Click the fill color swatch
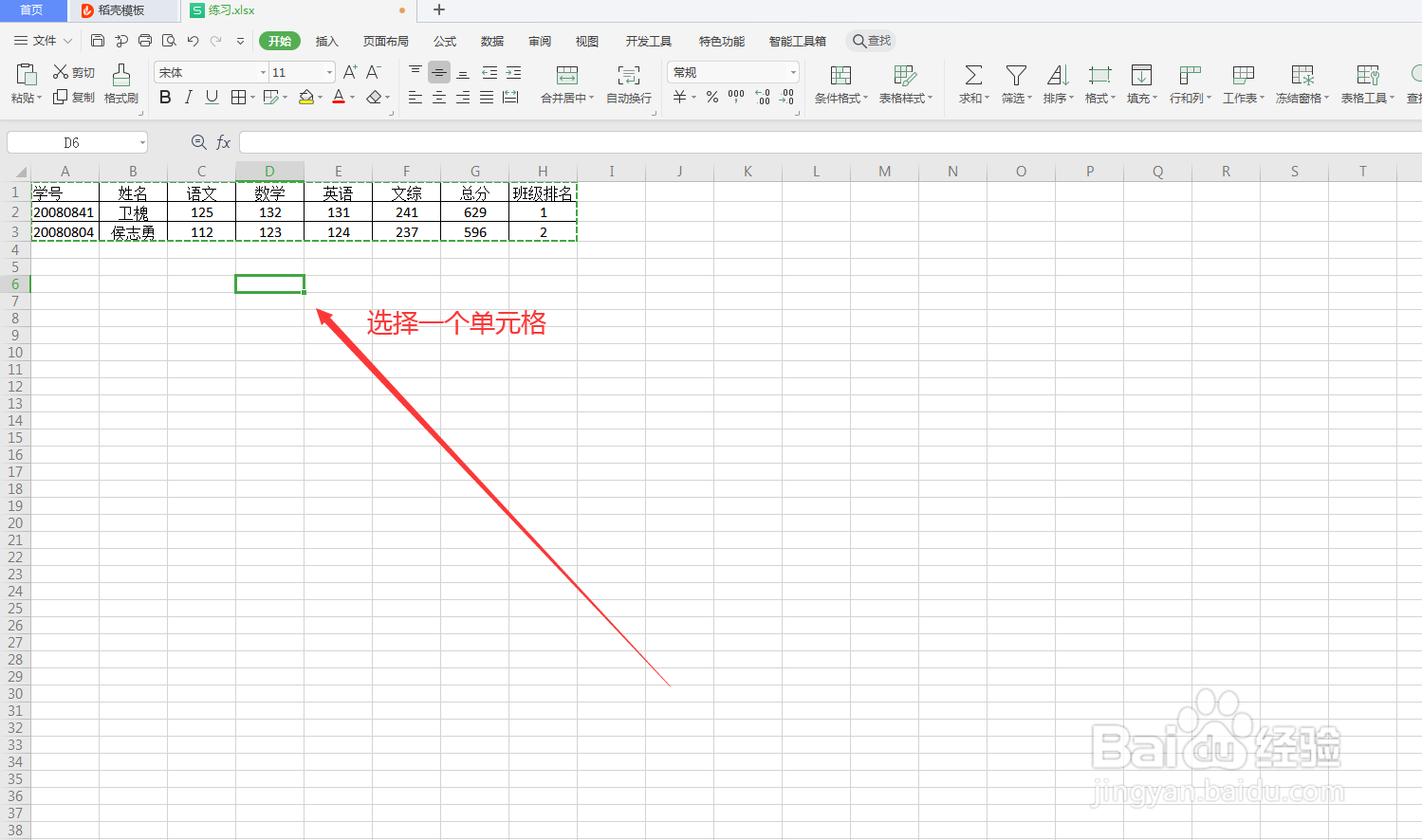This screenshot has height=840, width=1422. click(x=305, y=96)
